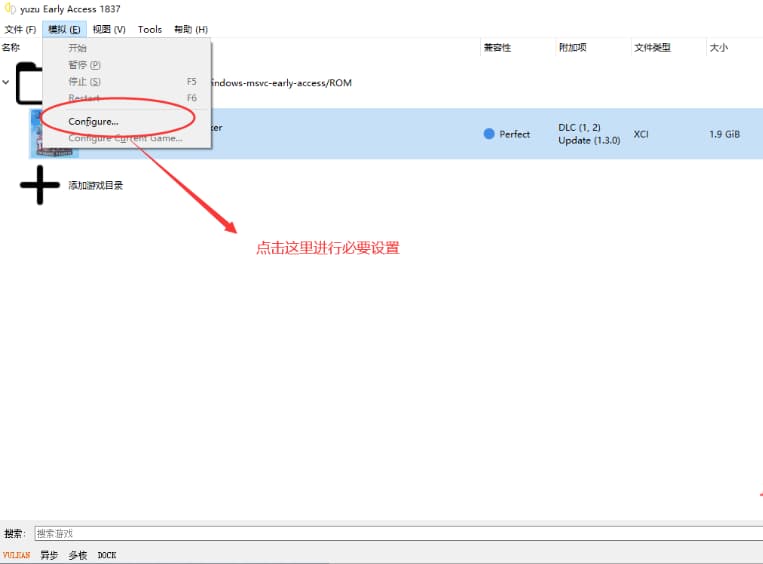The image size is (763, 564).
Task: Close the 模拟 (E) menu
Action: 64,30
